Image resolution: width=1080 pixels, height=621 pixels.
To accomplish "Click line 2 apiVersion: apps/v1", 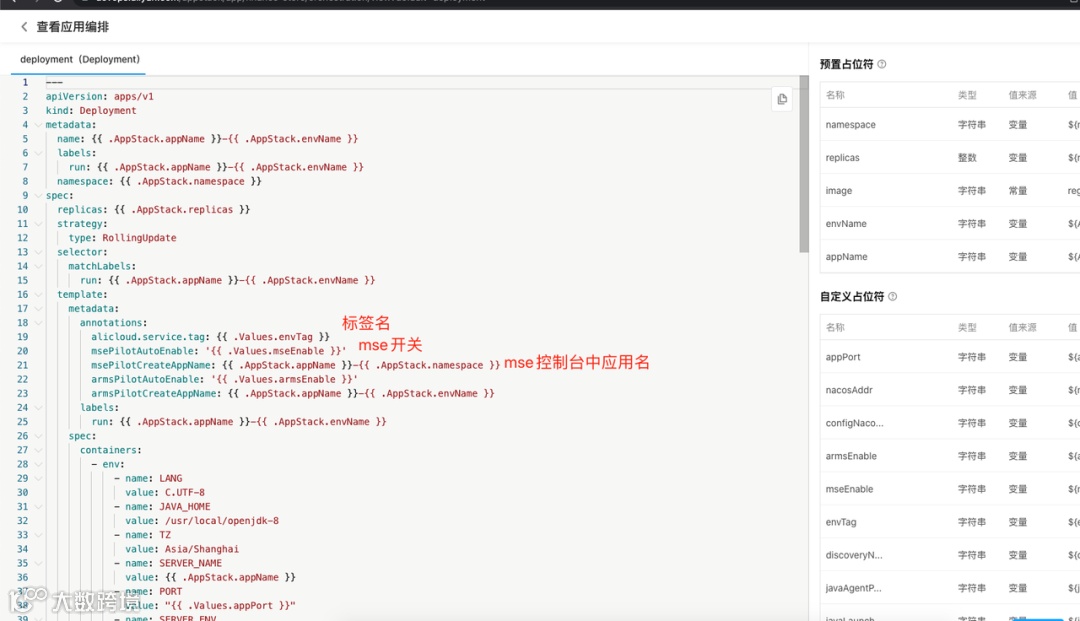I will click(x=100, y=96).
